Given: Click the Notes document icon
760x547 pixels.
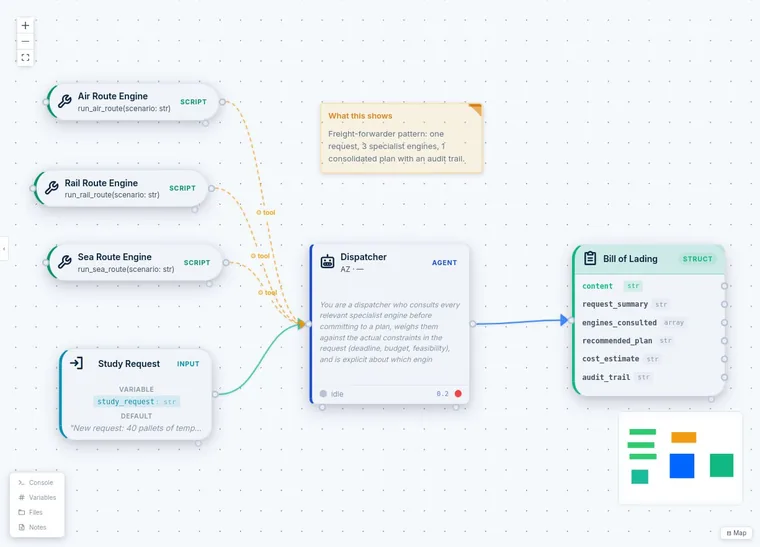Looking at the screenshot, I should tap(21, 527).
